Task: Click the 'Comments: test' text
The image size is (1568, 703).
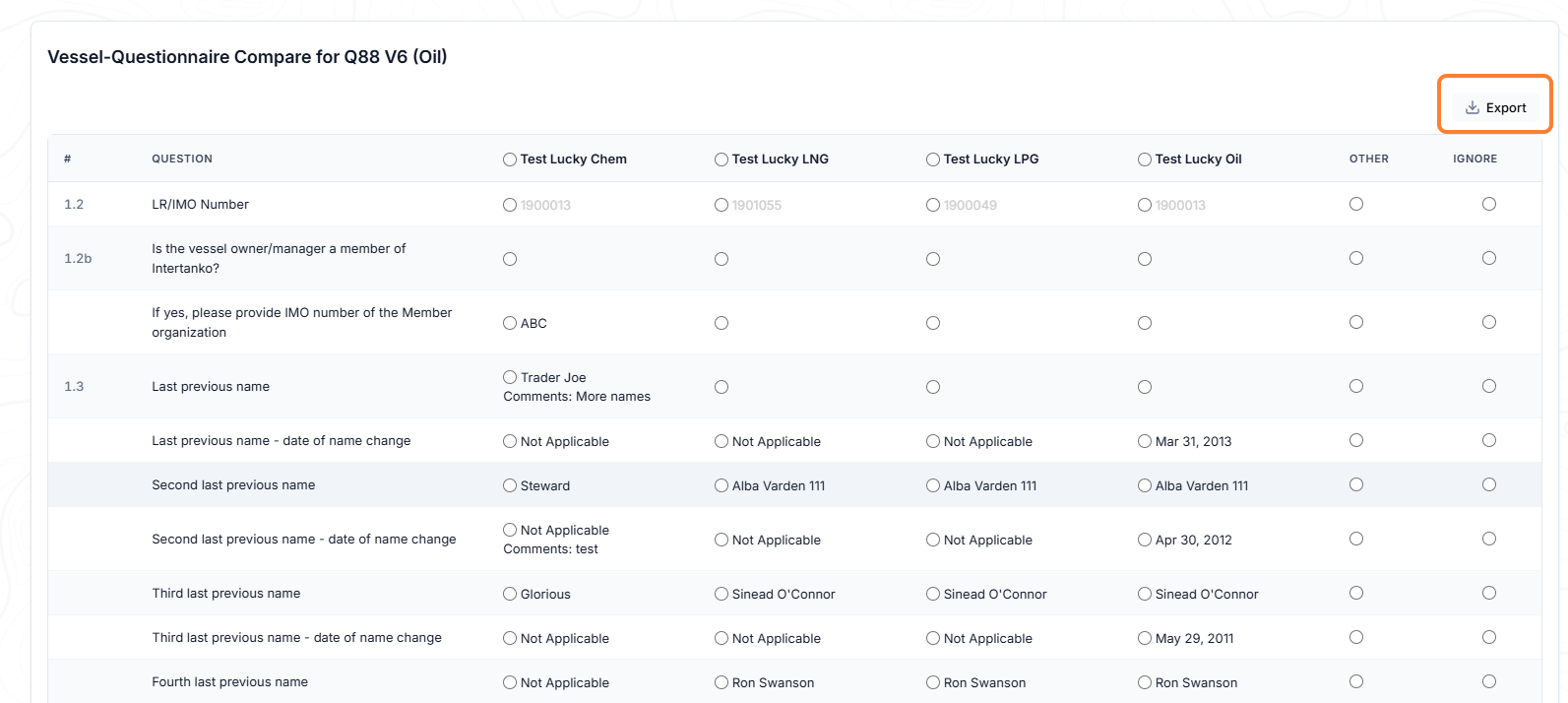Action: coord(550,549)
